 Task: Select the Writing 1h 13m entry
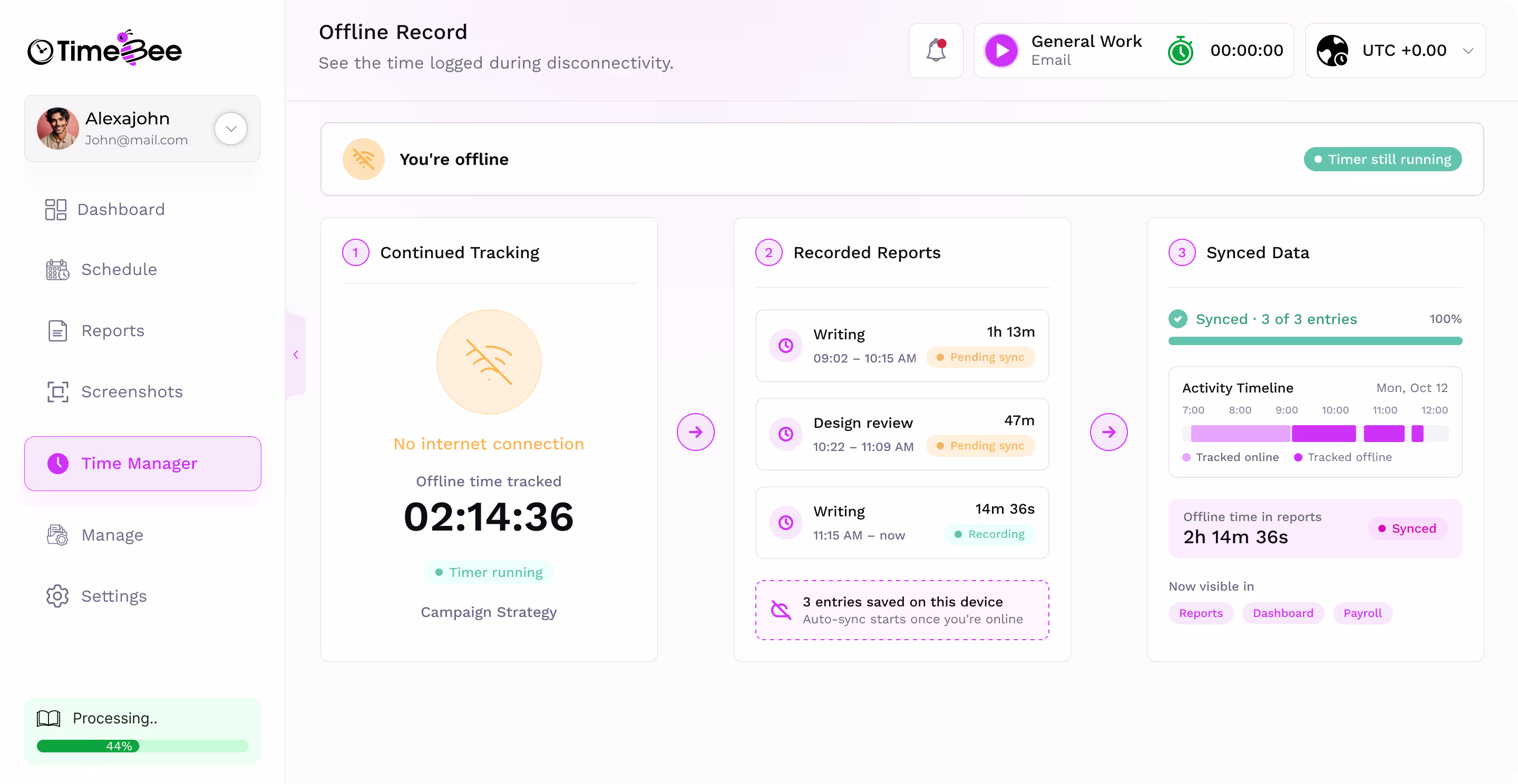[902, 346]
